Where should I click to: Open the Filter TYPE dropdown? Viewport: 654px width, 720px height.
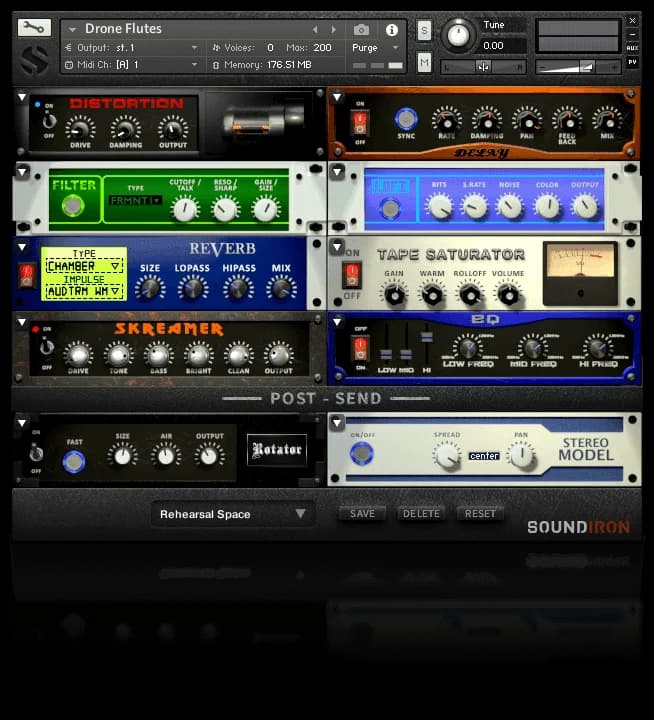135,201
